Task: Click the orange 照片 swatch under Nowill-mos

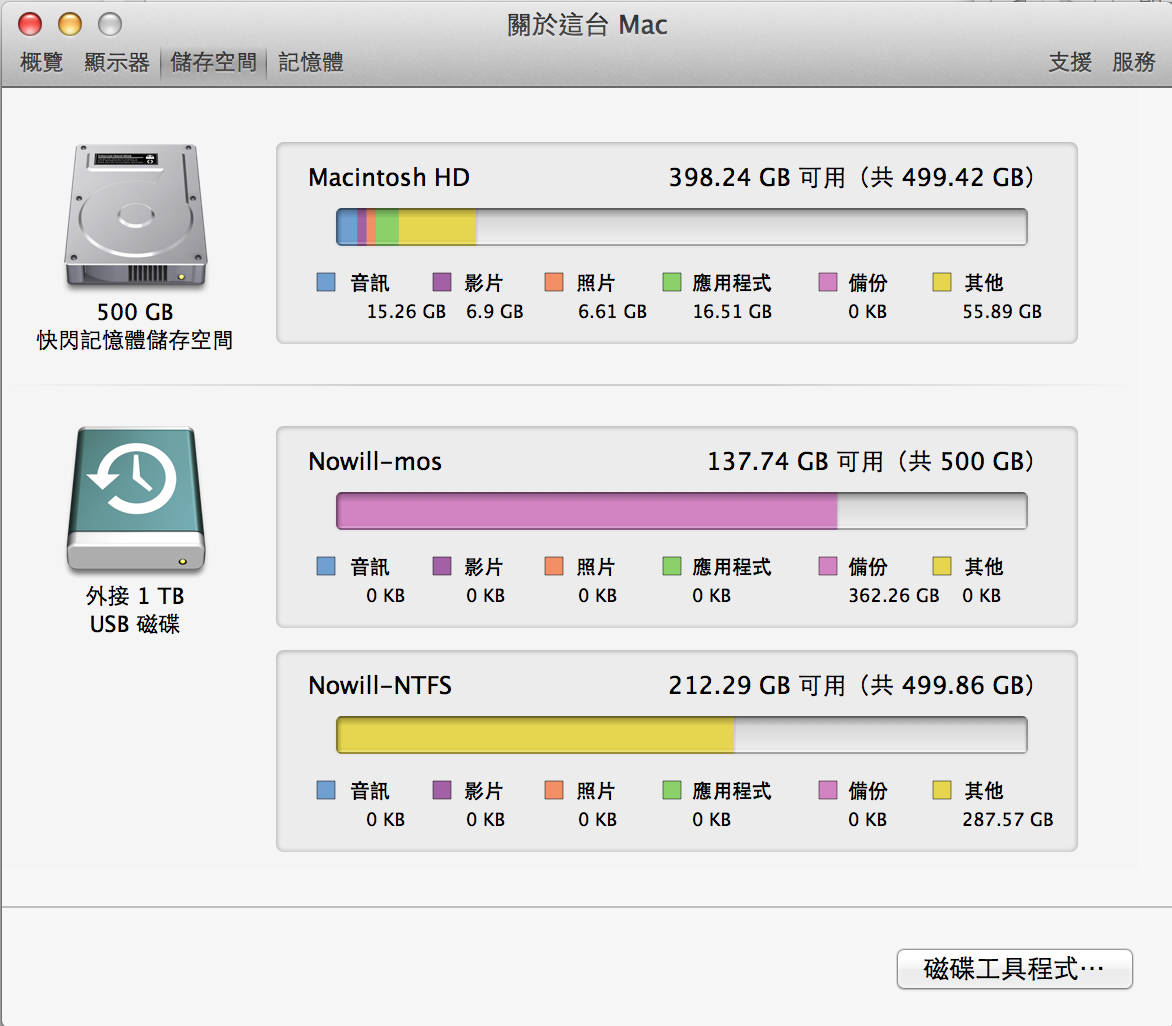Action: [x=554, y=566]
